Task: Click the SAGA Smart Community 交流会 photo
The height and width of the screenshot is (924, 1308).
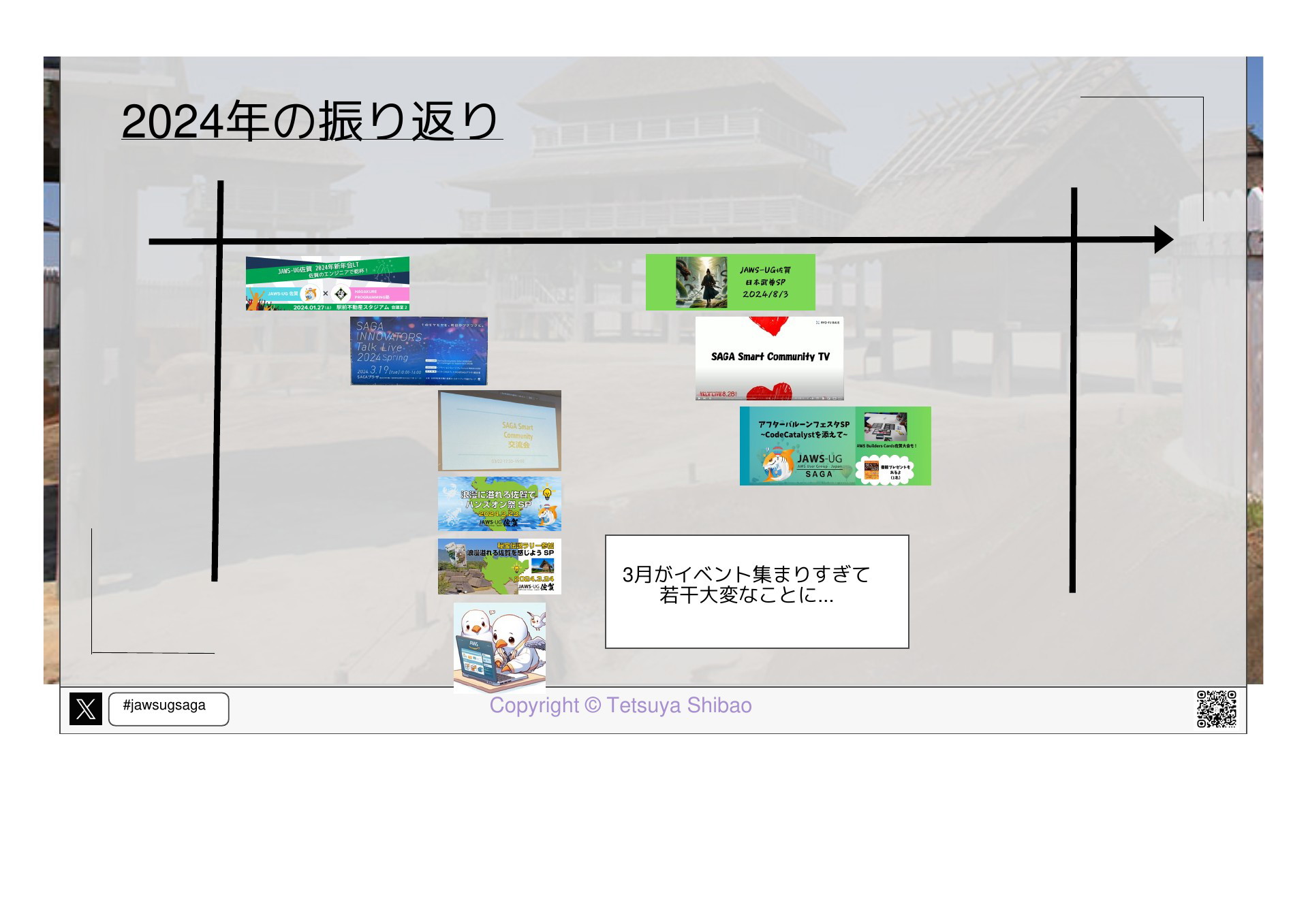Action: coord(499,430)
